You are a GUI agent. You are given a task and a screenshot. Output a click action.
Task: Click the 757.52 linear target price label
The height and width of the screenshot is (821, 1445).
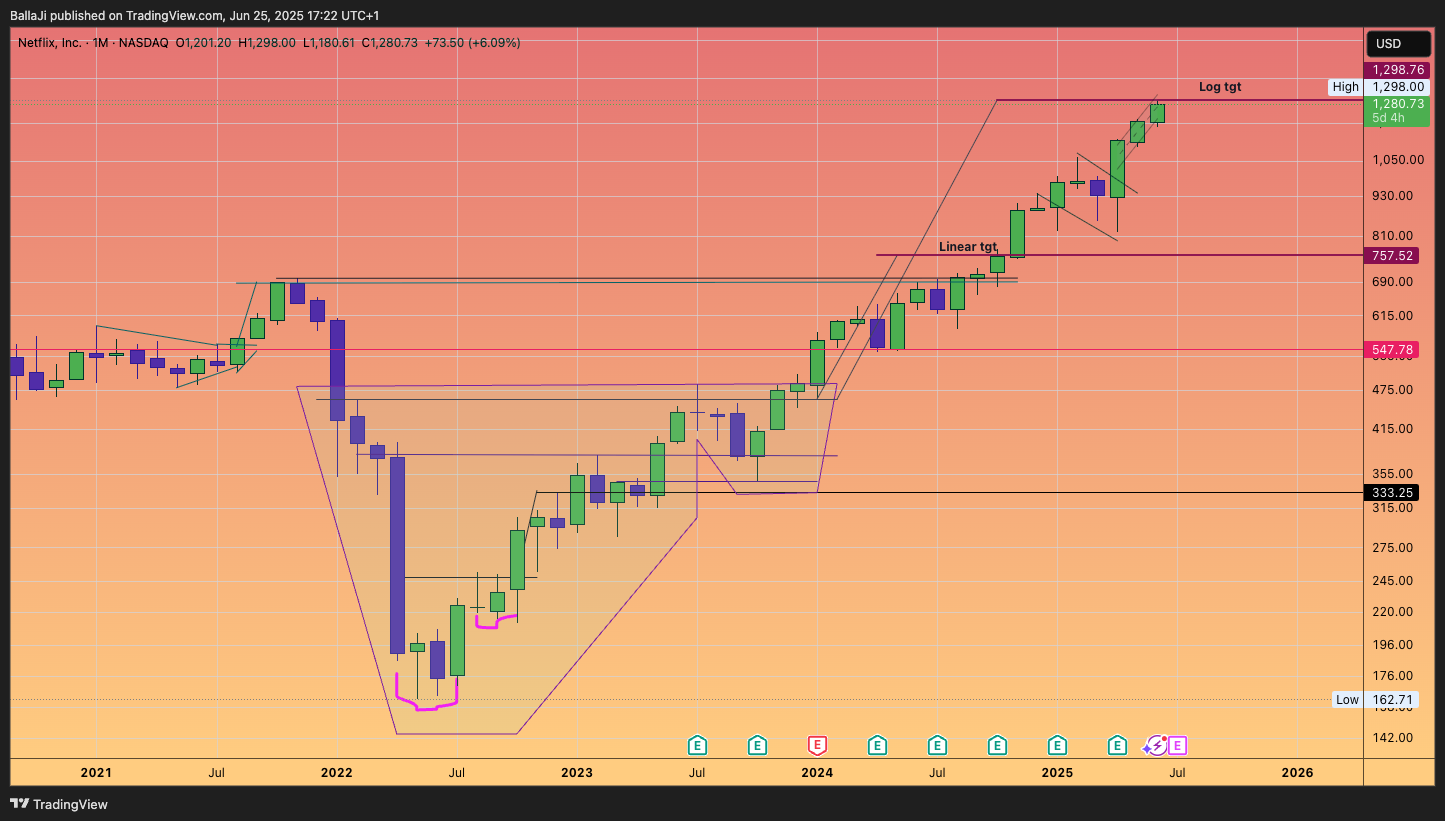click(1393, 256)
